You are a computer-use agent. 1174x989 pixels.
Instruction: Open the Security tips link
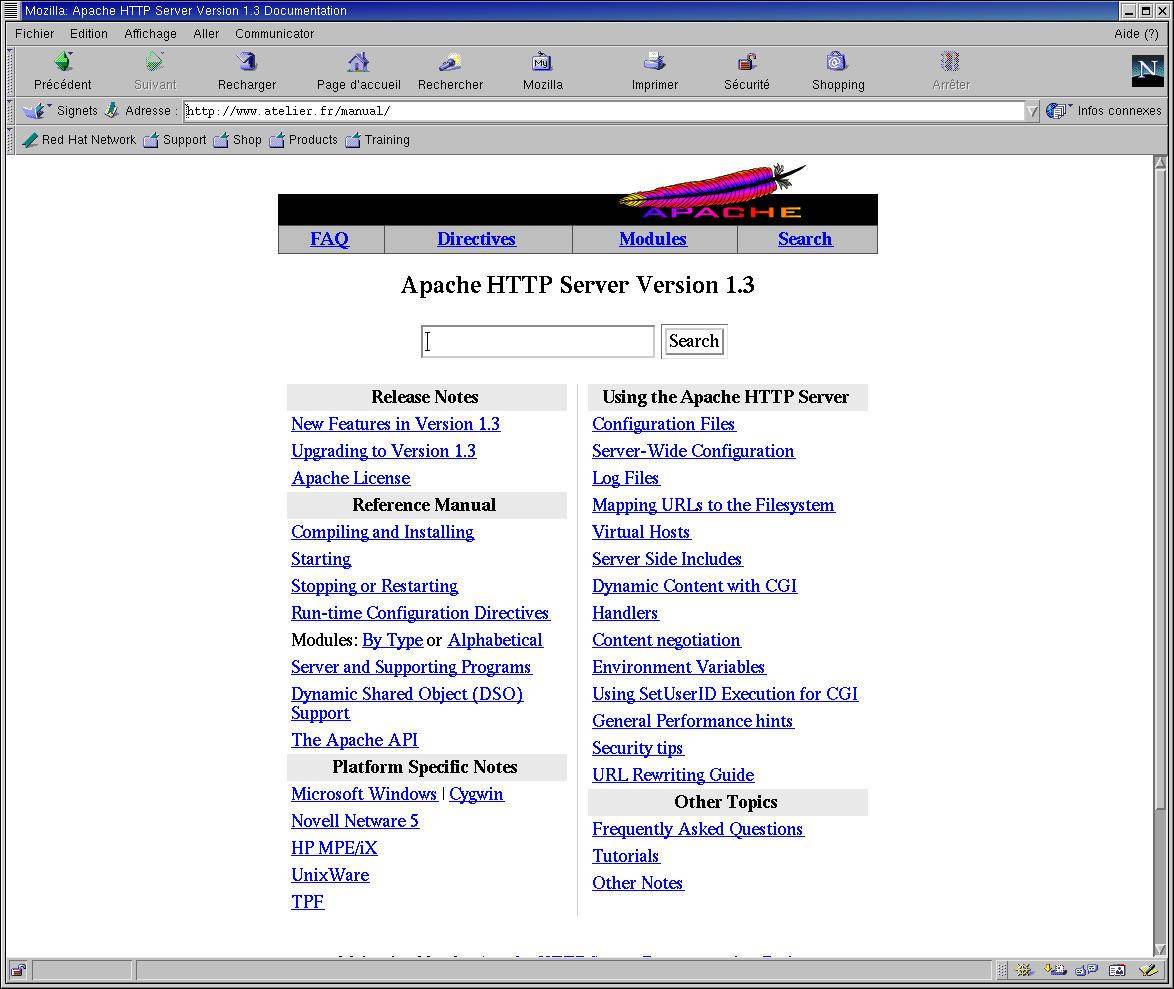tap(638, 748)
